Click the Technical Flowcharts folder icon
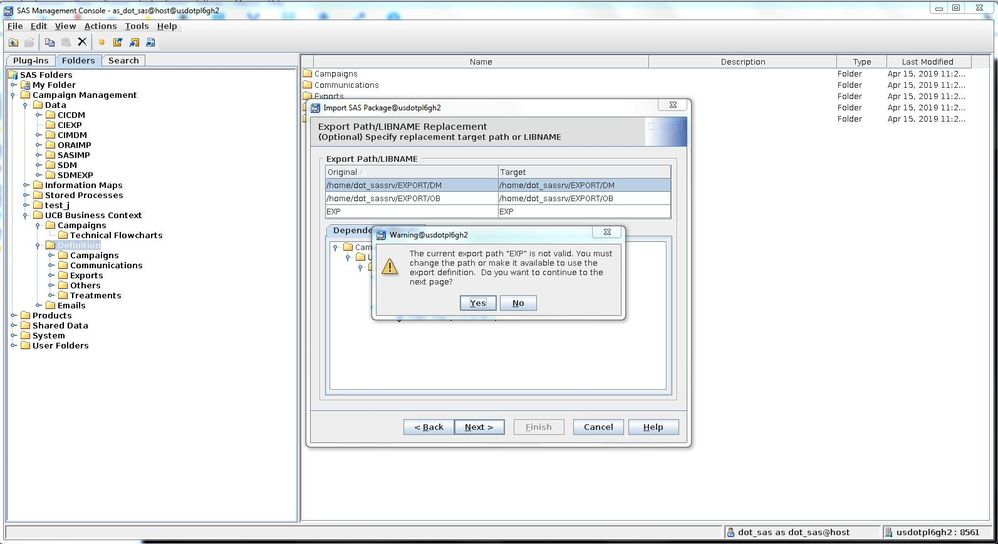This screenshot has width=998, height=544. (63, 235)
